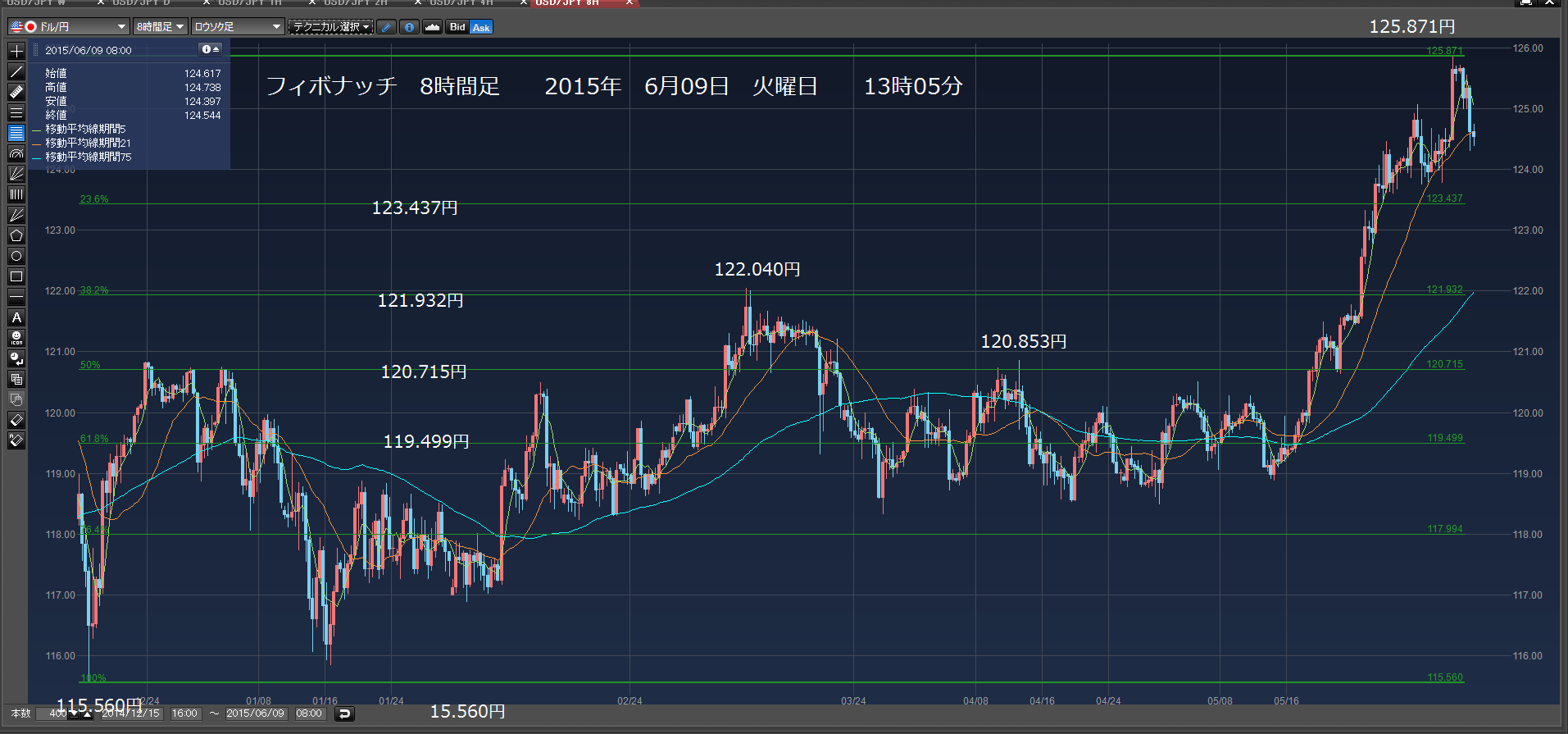Switch price display to Ask

[x=481, y=27]
